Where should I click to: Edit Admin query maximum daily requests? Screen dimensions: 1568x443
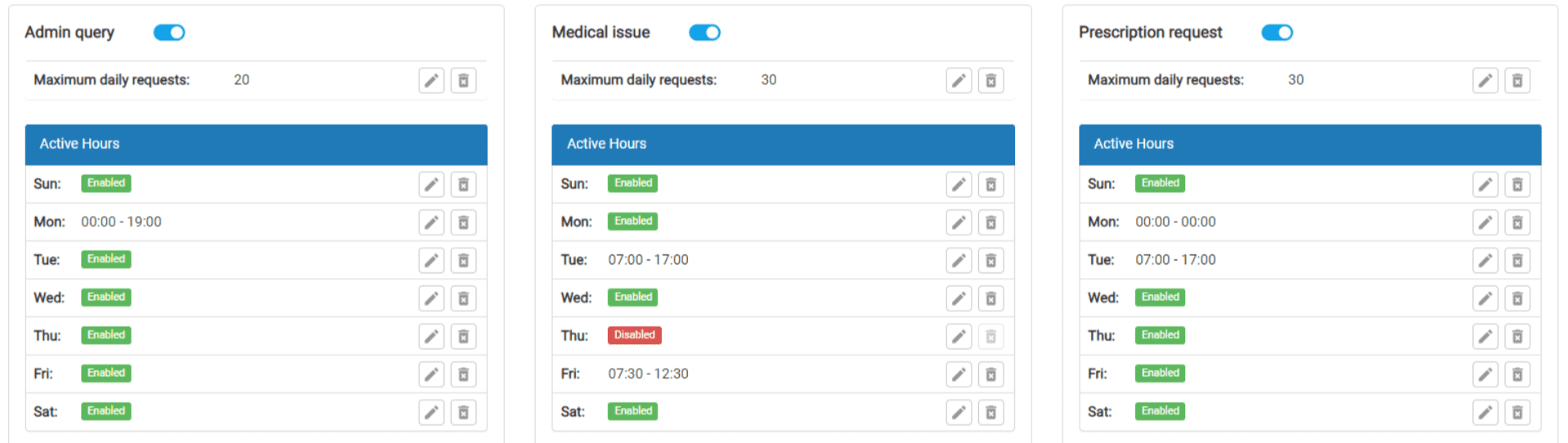coord(431,80)
